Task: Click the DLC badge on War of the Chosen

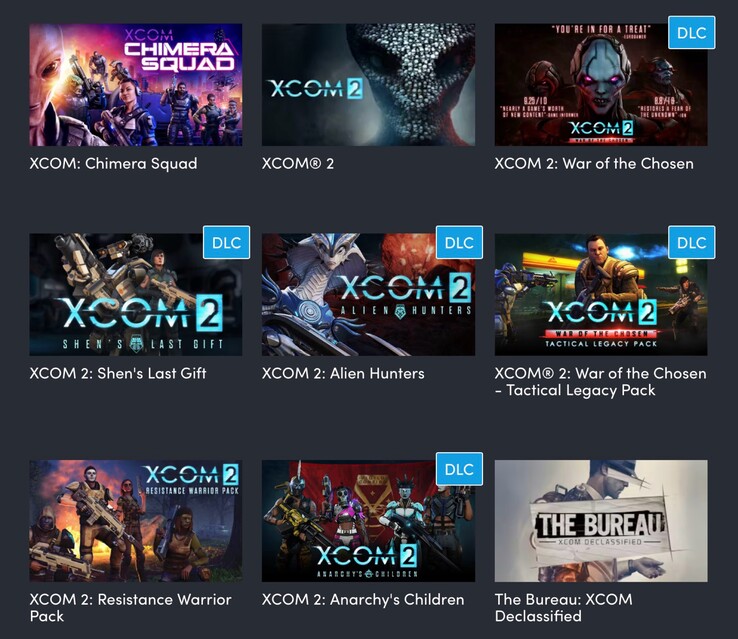Action: point(691,32)
